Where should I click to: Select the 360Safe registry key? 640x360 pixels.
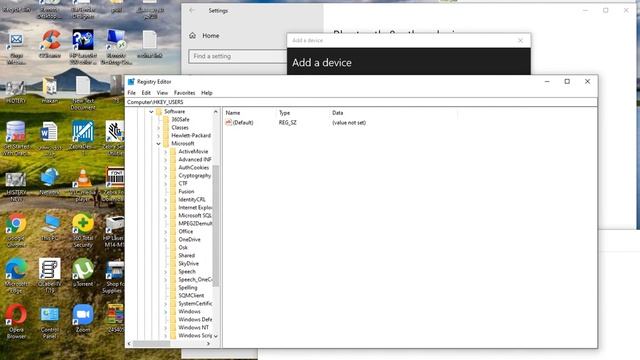(x=180, y=120)
